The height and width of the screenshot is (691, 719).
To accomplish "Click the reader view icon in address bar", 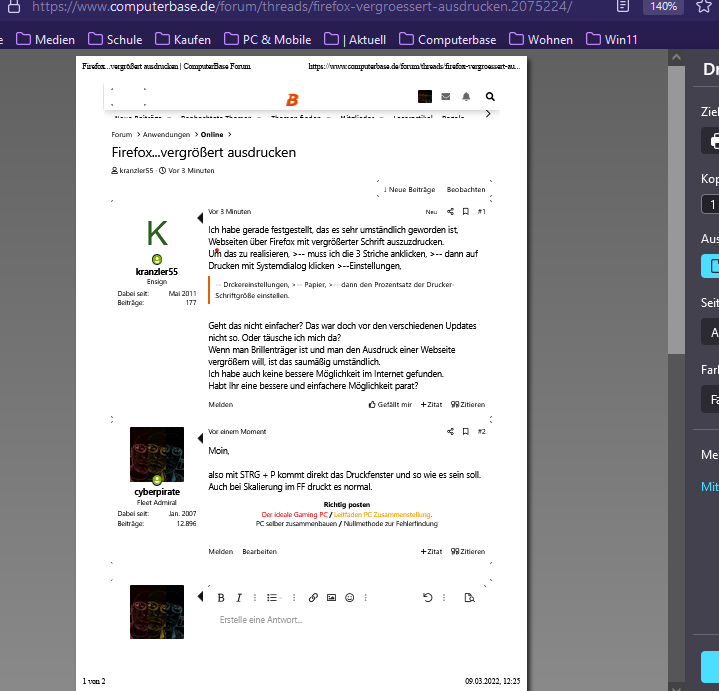I will point(622,6).
